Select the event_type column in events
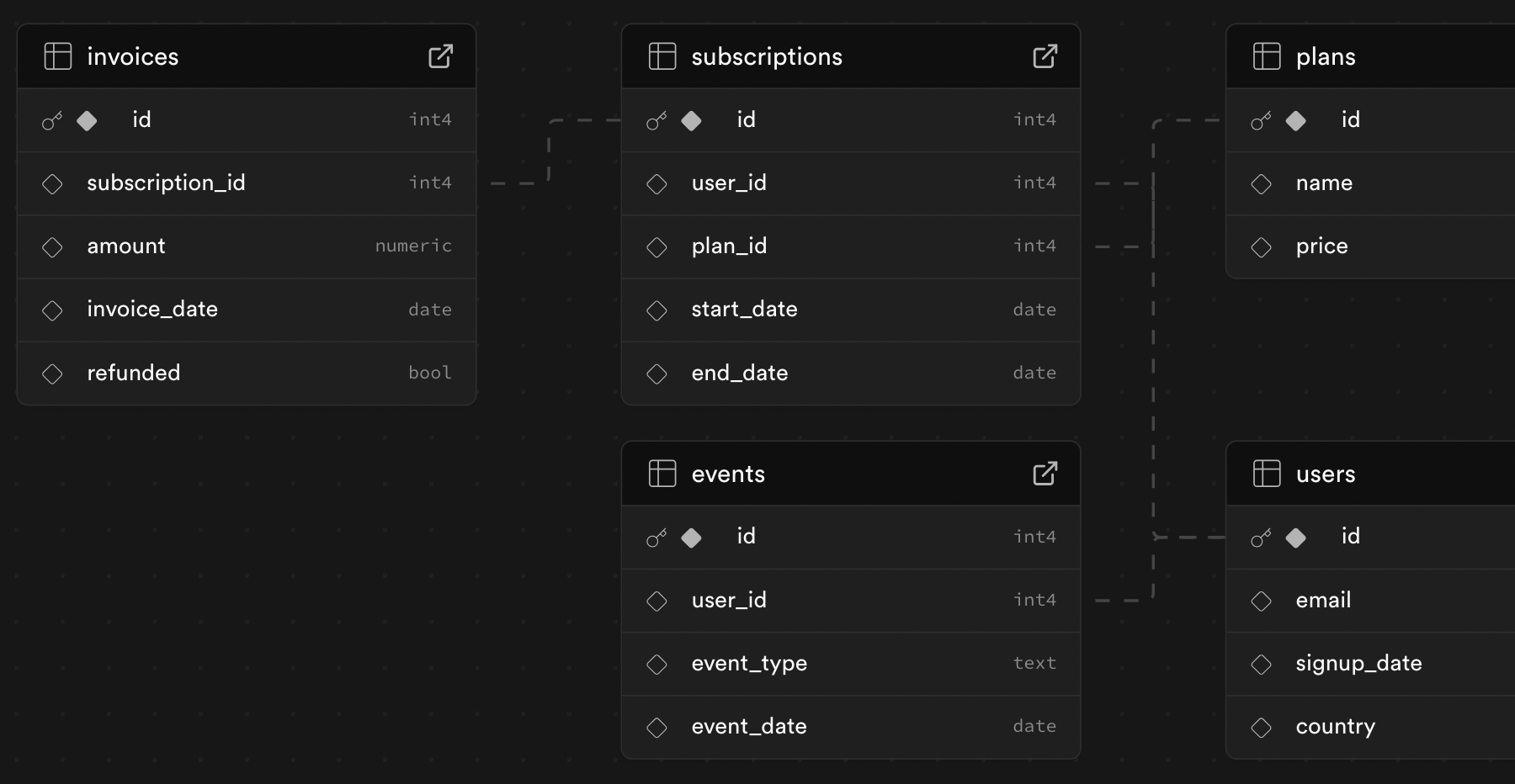The height and width of the screenshot is (784, 1515). pyautogui.click(x=749, y=664)
